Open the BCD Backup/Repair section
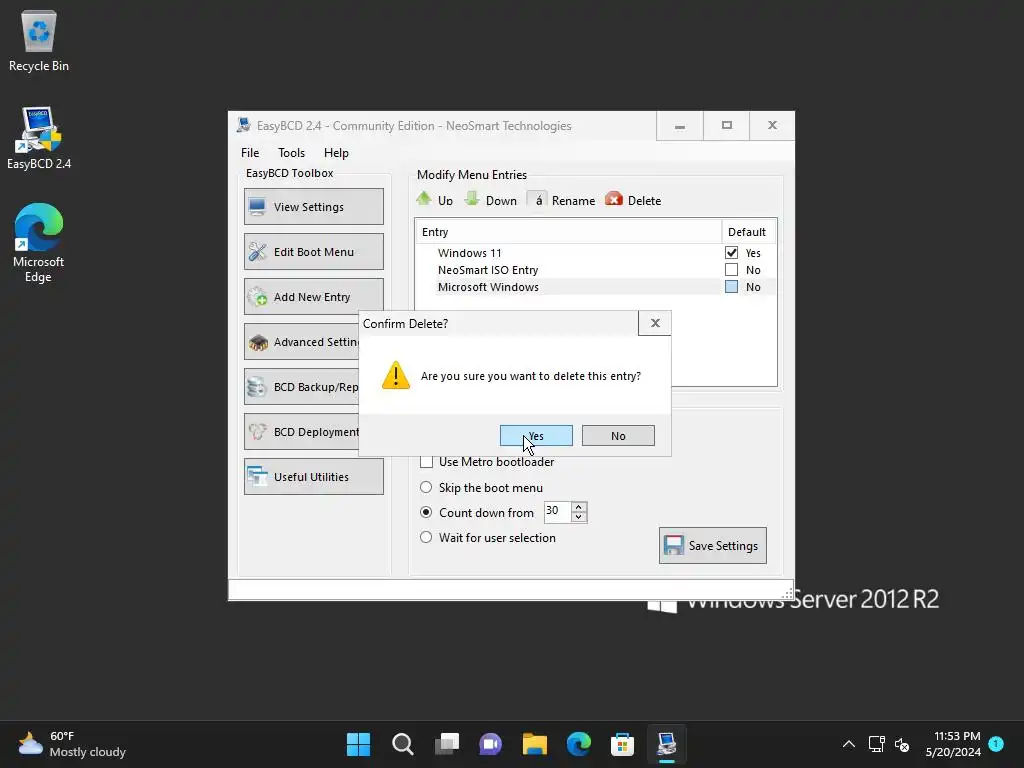 302,387
